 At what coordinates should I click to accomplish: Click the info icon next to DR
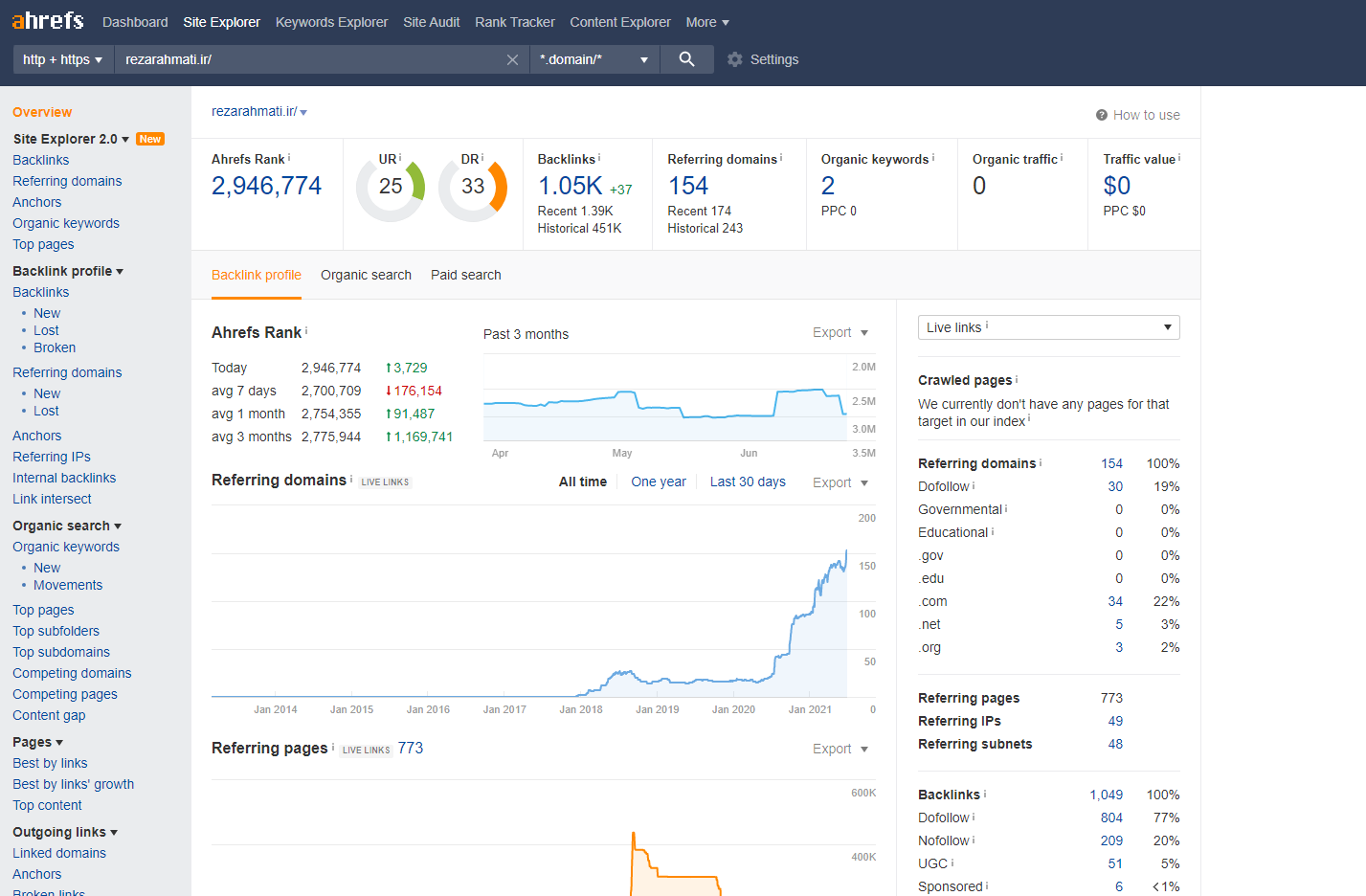(x=482, y=158)
